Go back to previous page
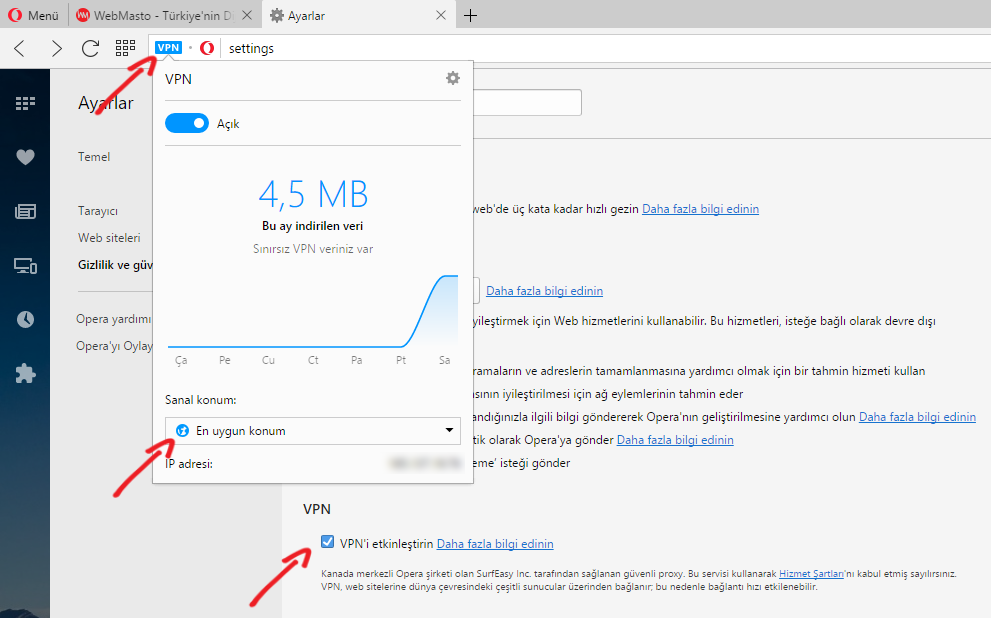The image size is (991, 618). (x=20, y=48)
